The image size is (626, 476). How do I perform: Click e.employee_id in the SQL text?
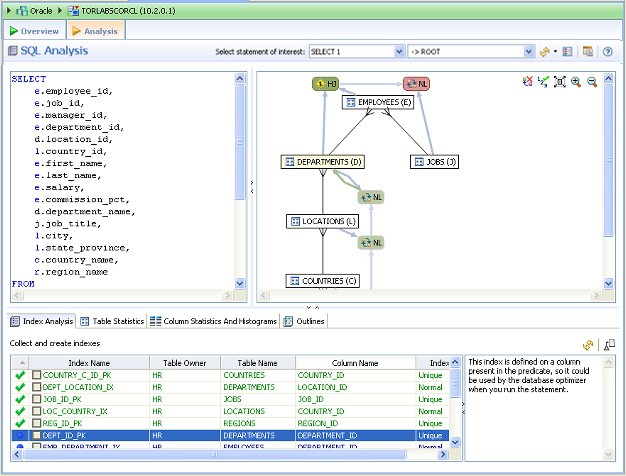[x=73, y=91]
